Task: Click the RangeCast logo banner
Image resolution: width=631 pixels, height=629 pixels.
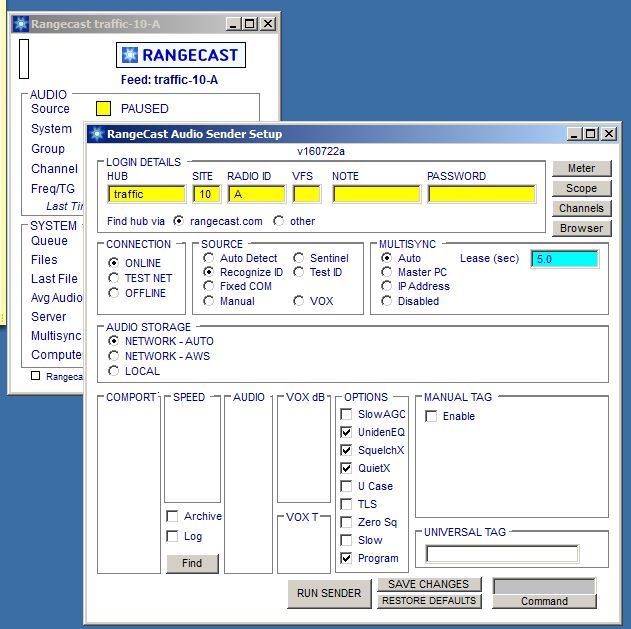Action: click(x=180, y=55)
